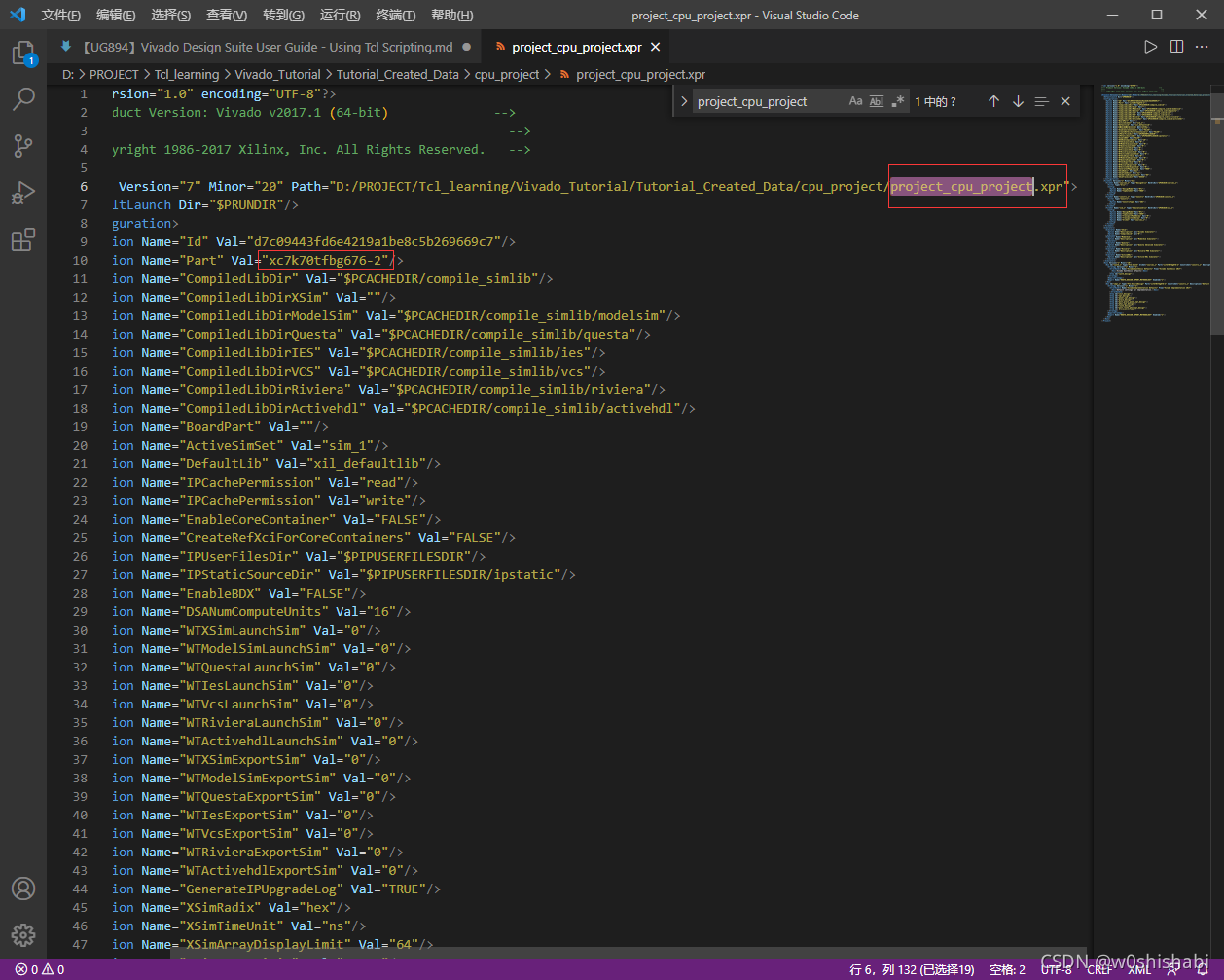
Task: Close the project_cpu_project.xpr tab
Action: (656, 47)
